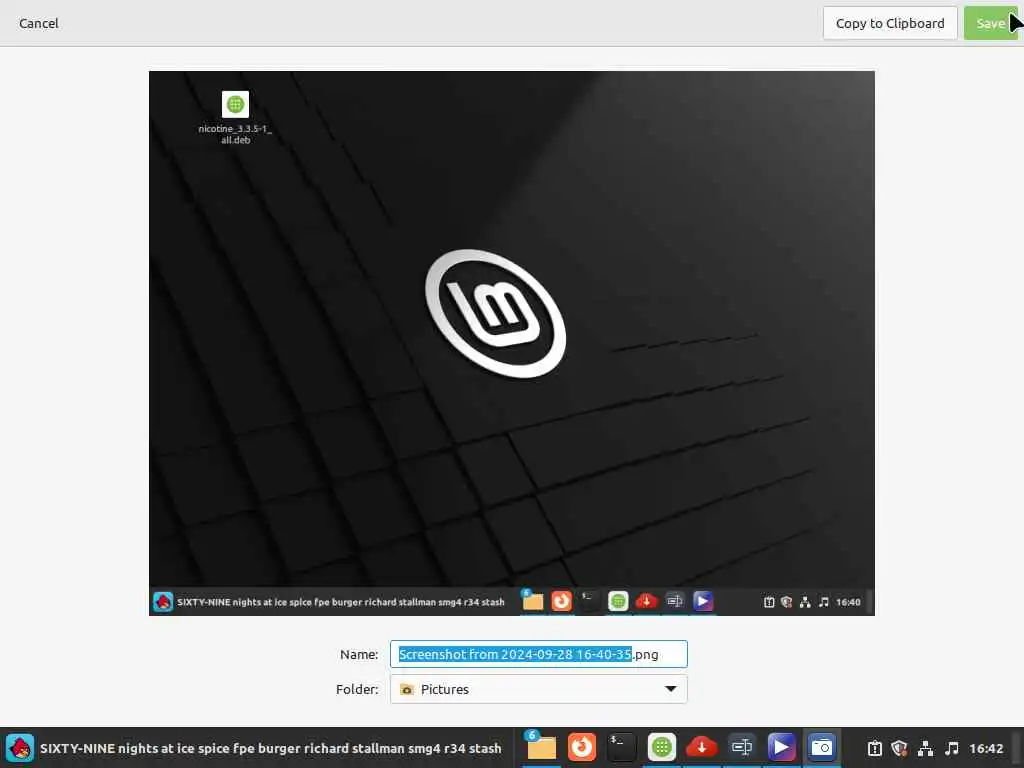The image size is (1024, 768).
Task: Edit the screenshot Name field
Action: (539, 654)
